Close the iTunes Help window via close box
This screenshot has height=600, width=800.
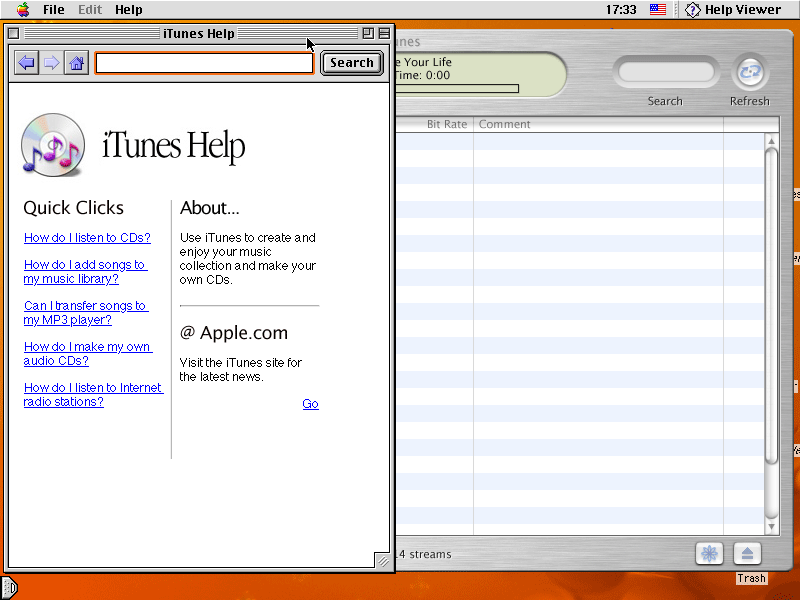[14, 33]
